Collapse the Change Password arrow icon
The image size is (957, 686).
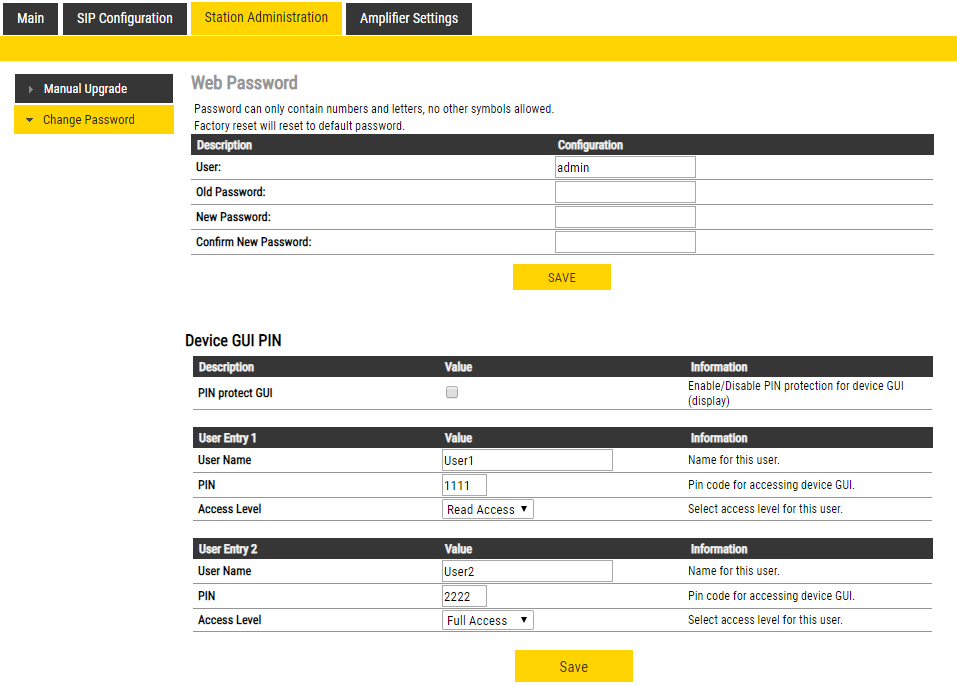30,120
